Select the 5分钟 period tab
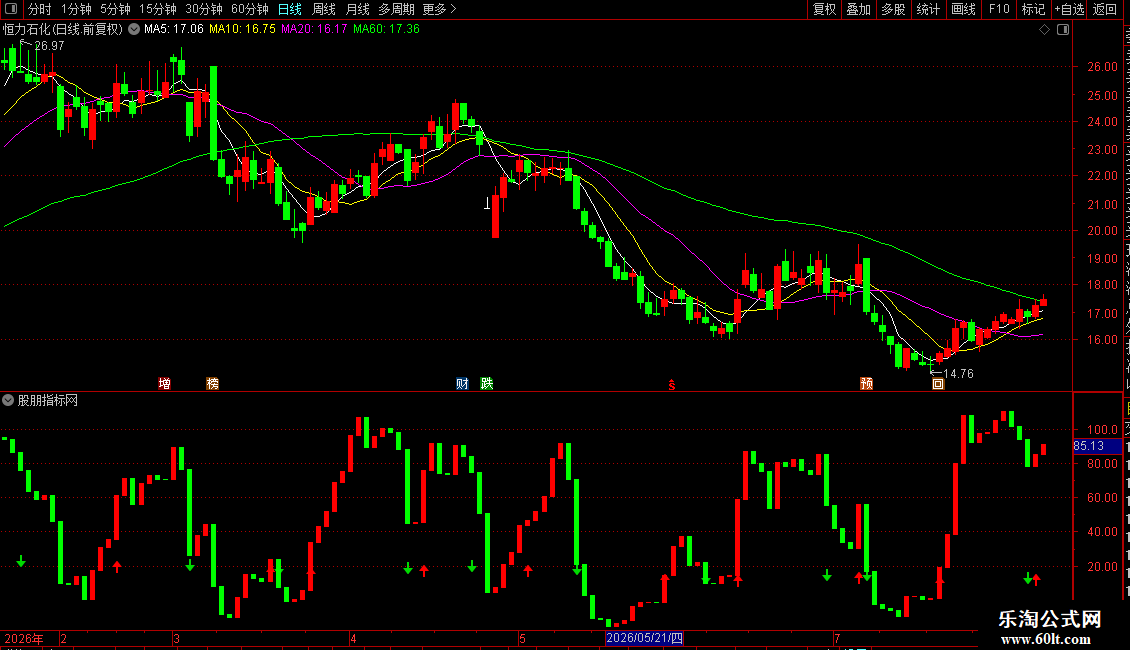This screenshot has height=650, width=1130. click(115, 9)
